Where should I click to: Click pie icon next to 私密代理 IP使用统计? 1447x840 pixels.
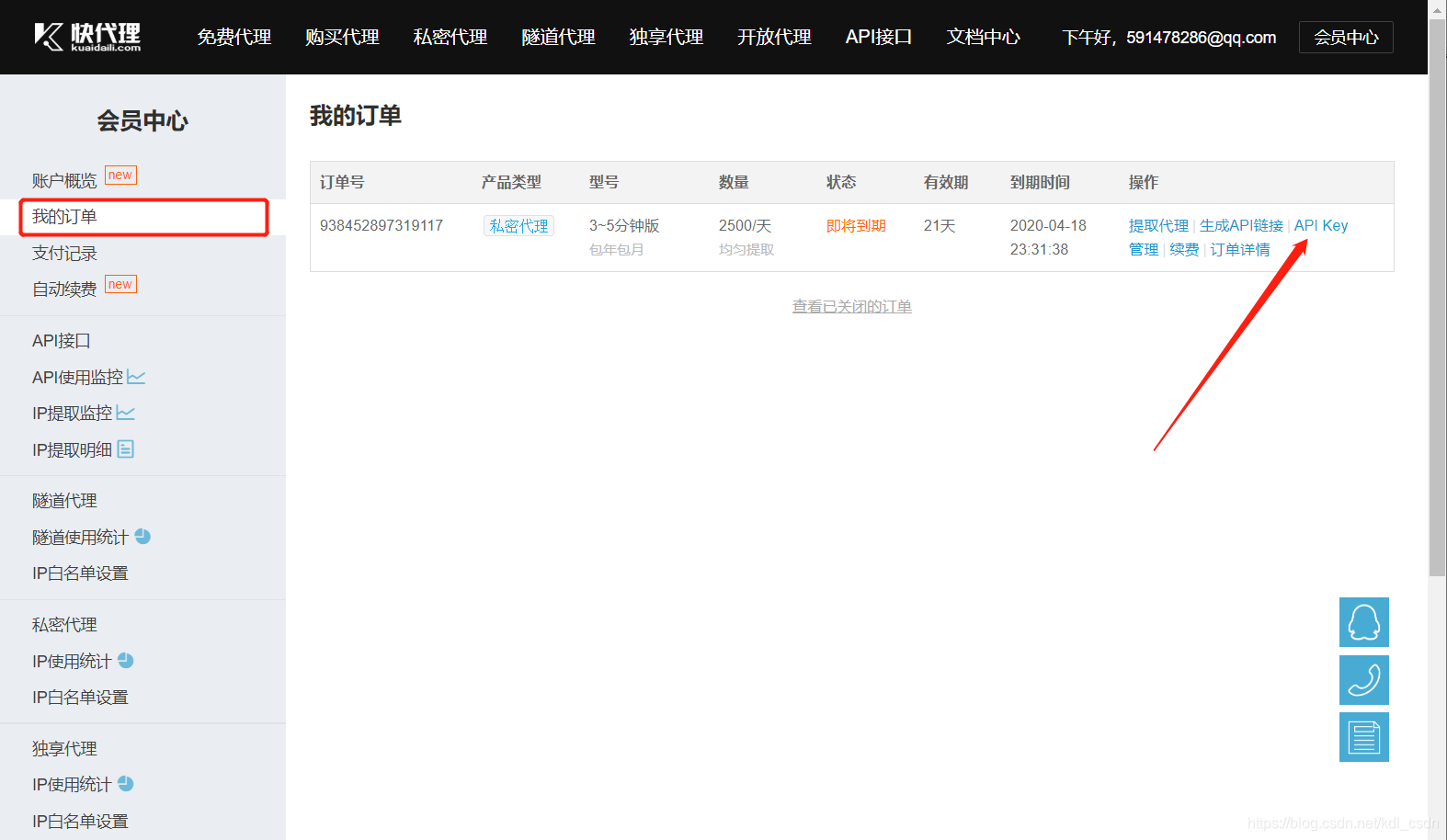tap(126, 660)
